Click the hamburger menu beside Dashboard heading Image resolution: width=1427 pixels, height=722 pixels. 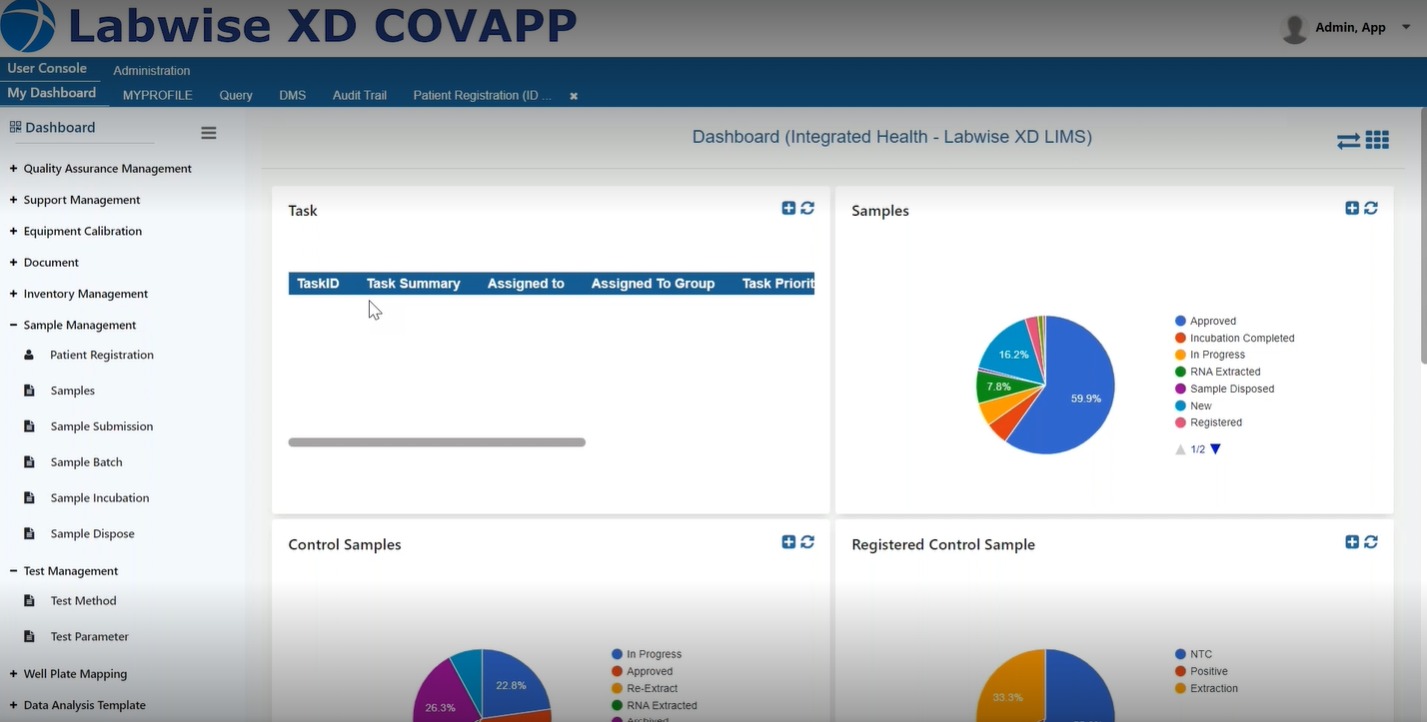(x=208, y=132)
